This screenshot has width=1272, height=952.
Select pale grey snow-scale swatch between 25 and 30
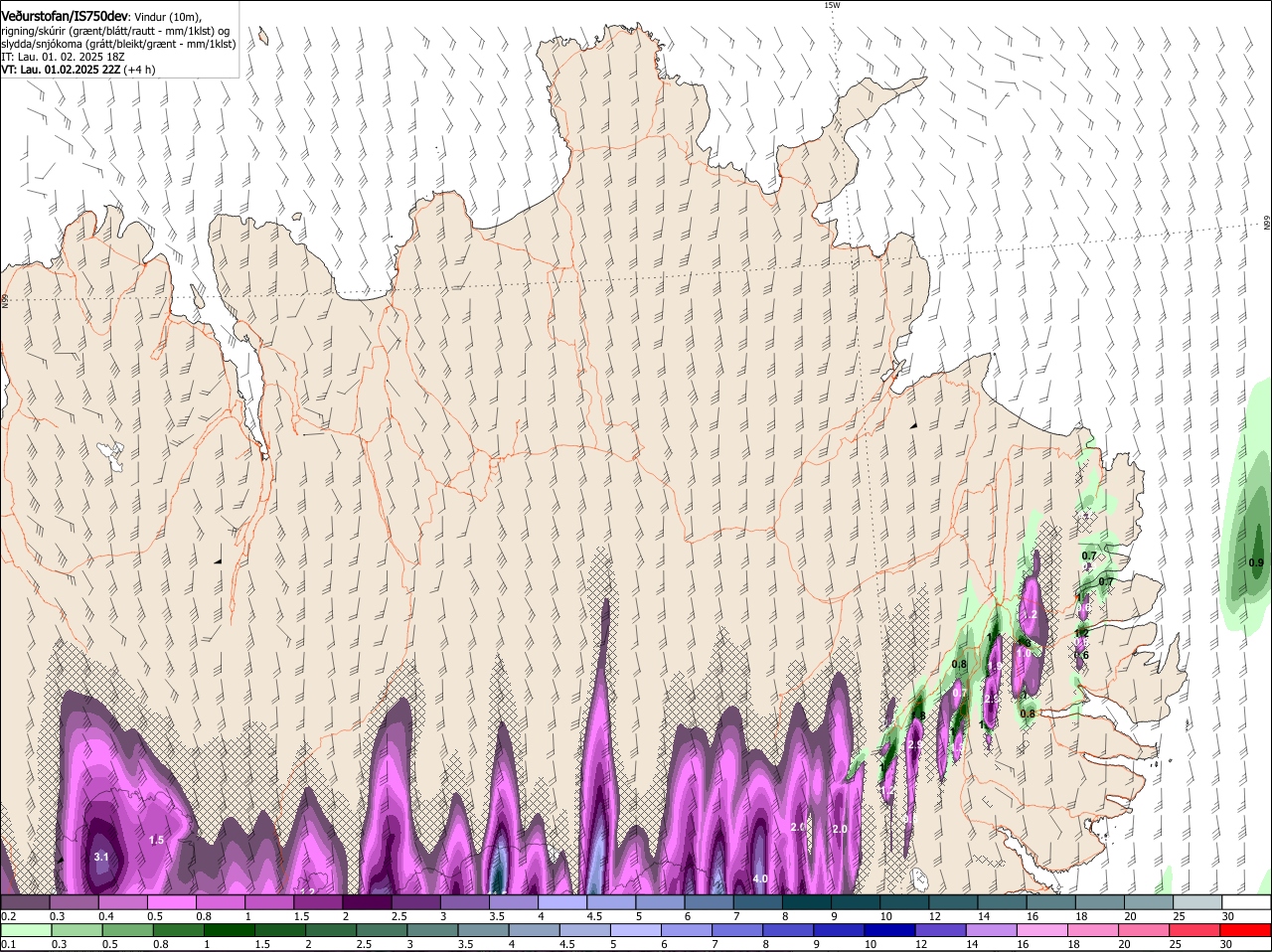(x=1198, y=901)
